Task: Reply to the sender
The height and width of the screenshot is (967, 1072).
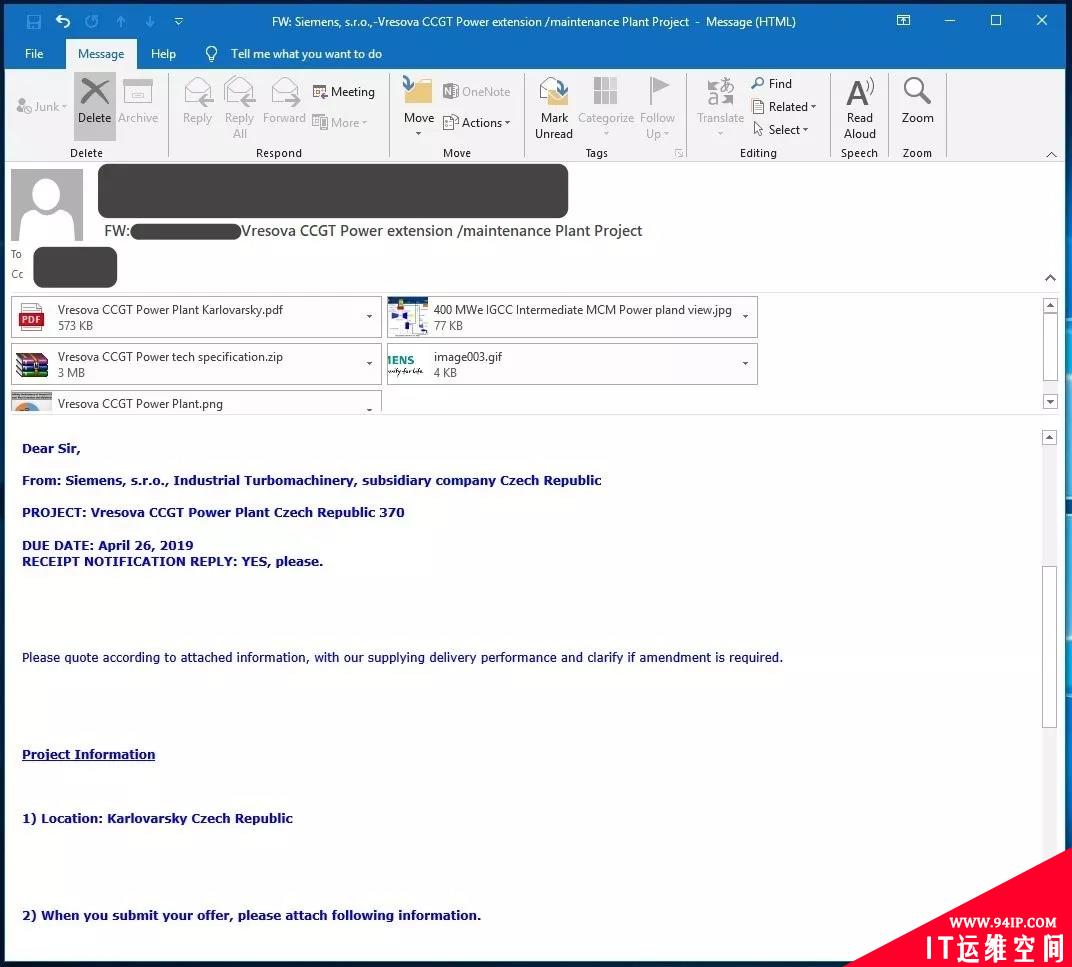Action: [198, 103]
